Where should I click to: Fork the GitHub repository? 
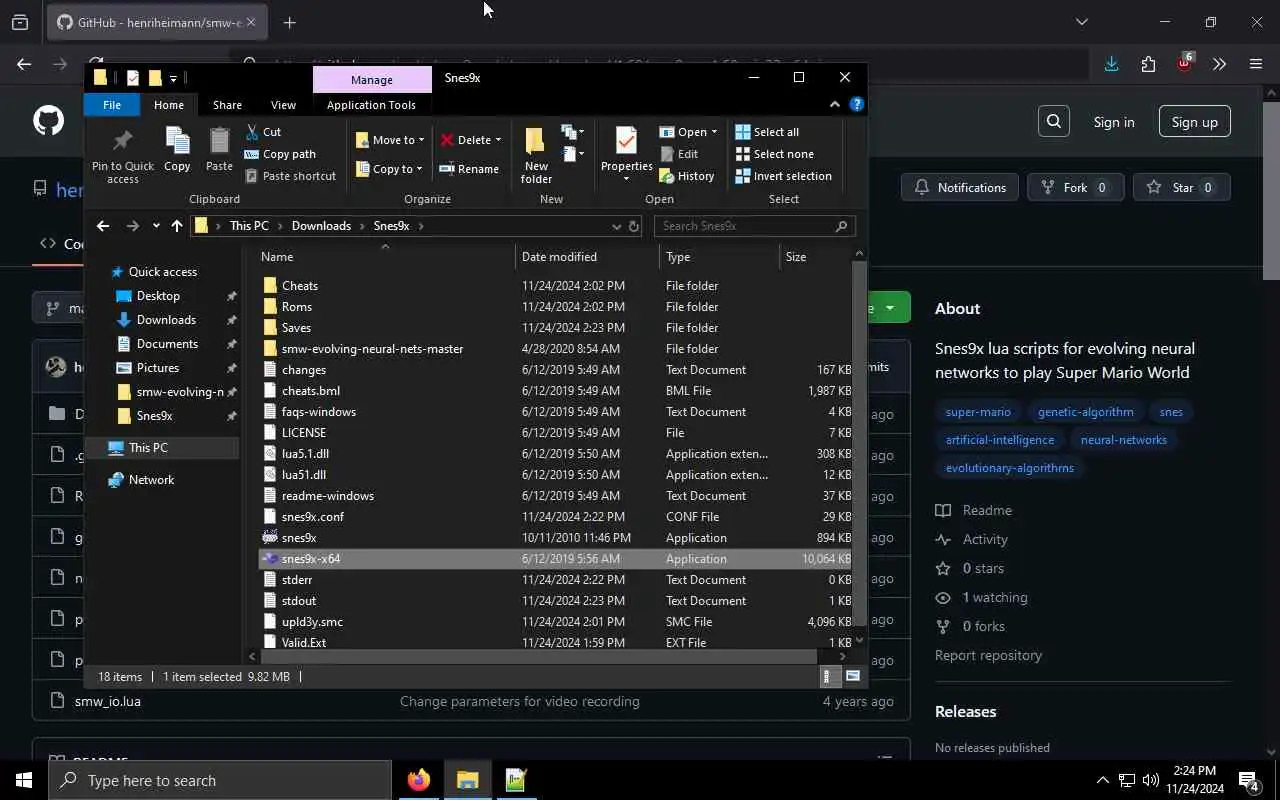(1075, 188)
